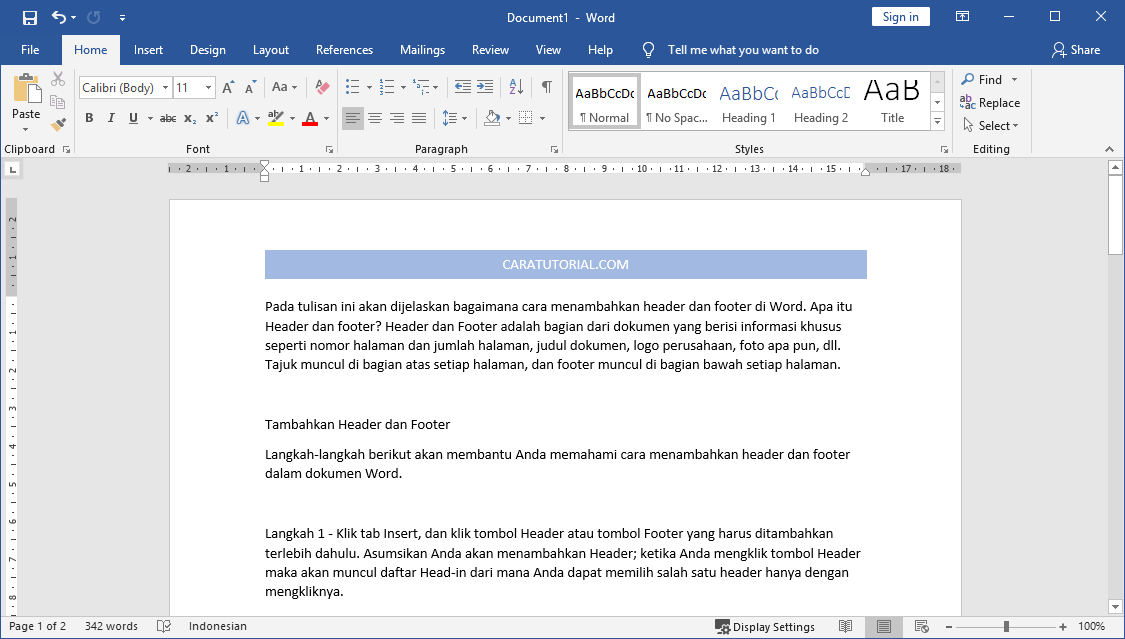Align the paragraph to the right
Image resolution: width=1125 pixels, height=639 pixels.
397,118
